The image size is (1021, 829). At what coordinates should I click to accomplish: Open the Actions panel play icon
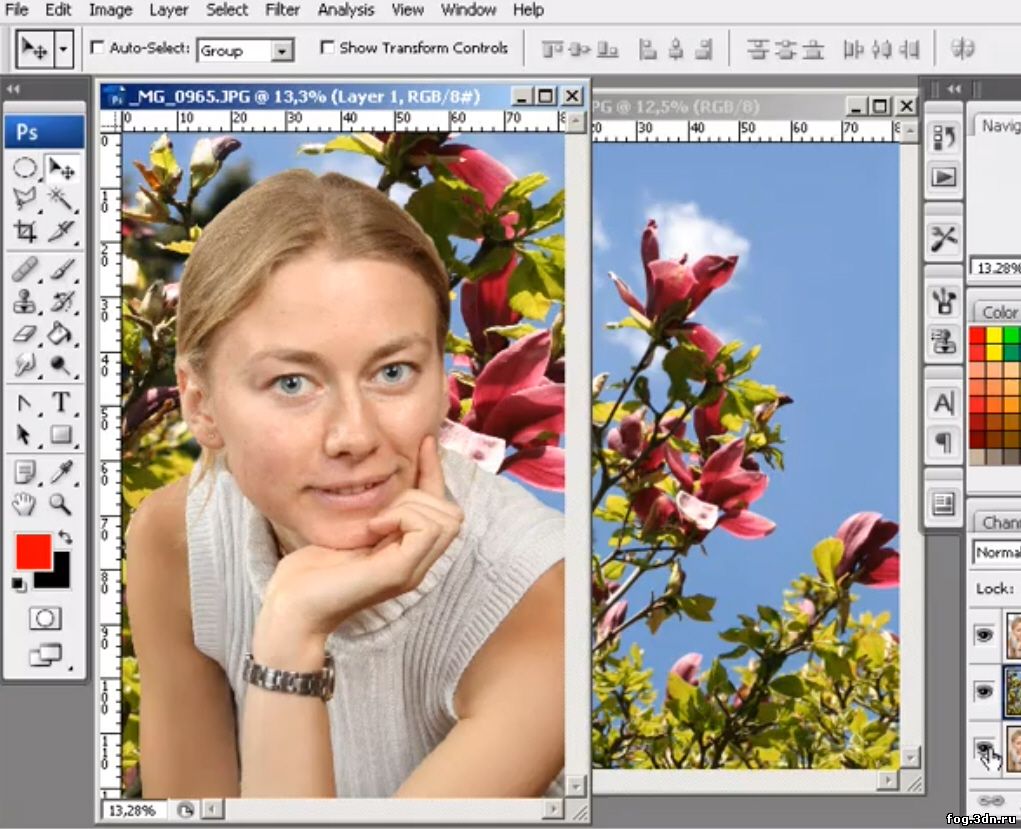(944, 177)
